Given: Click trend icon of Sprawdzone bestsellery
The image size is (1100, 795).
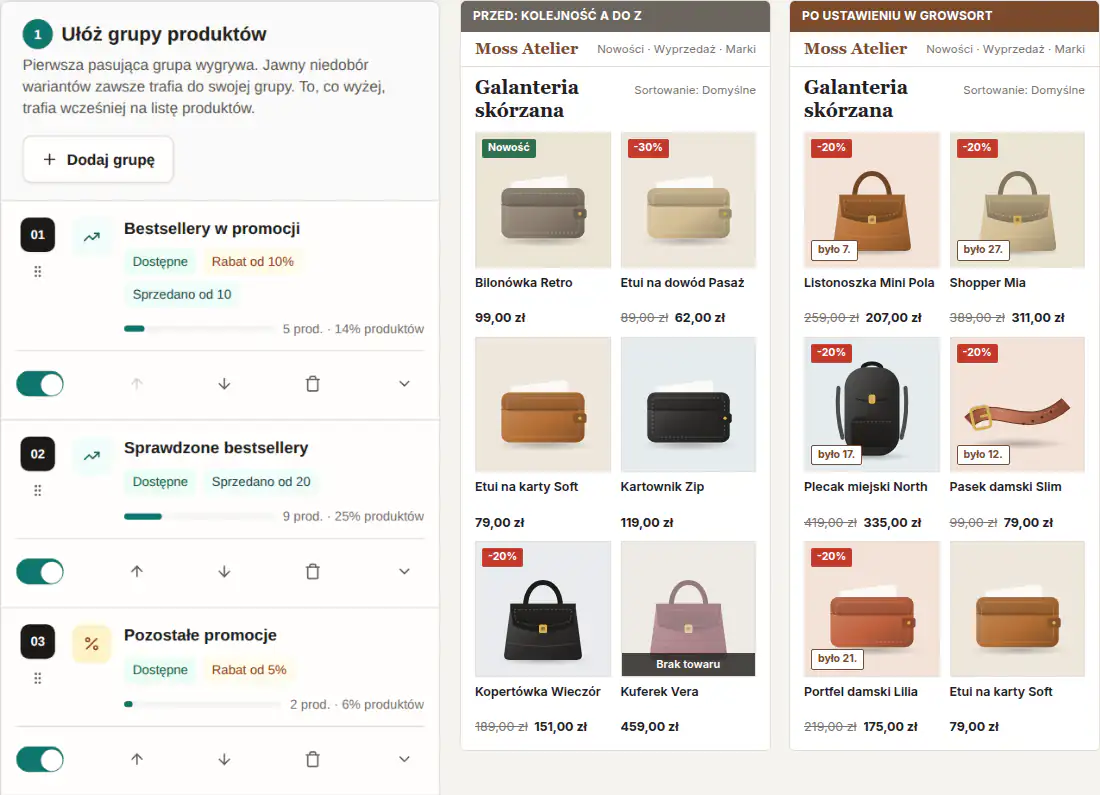Looking at the screenshot, I should [x=92, y=455].
